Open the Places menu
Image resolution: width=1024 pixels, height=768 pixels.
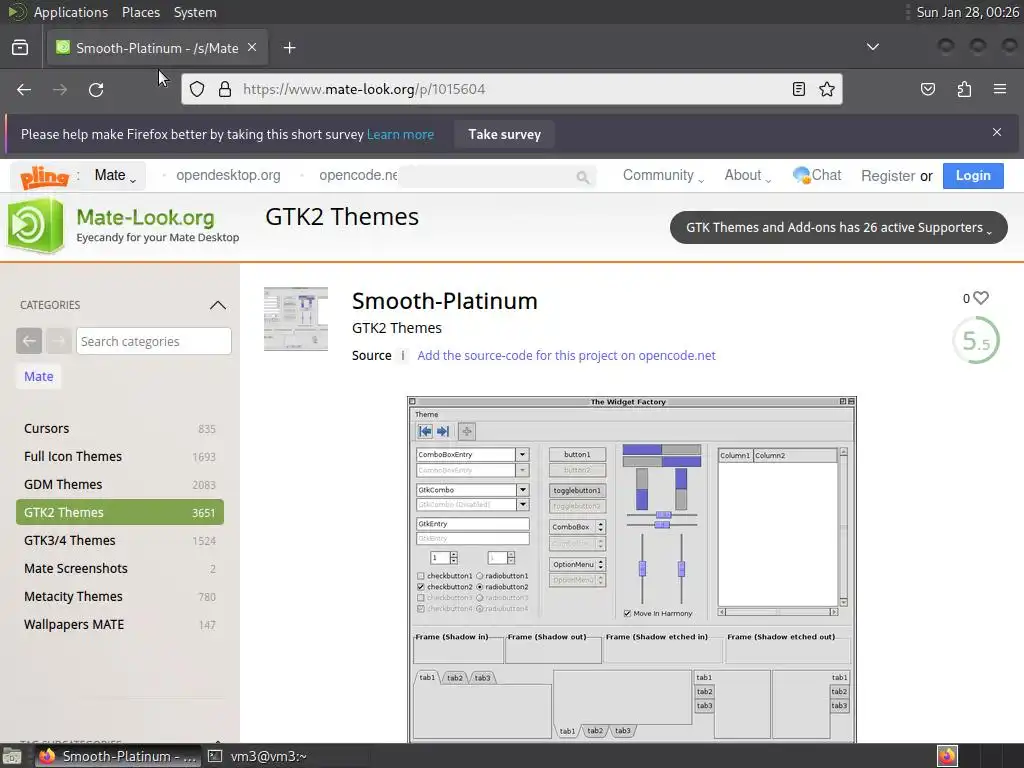pyautogui.click(x=140, y=12)
